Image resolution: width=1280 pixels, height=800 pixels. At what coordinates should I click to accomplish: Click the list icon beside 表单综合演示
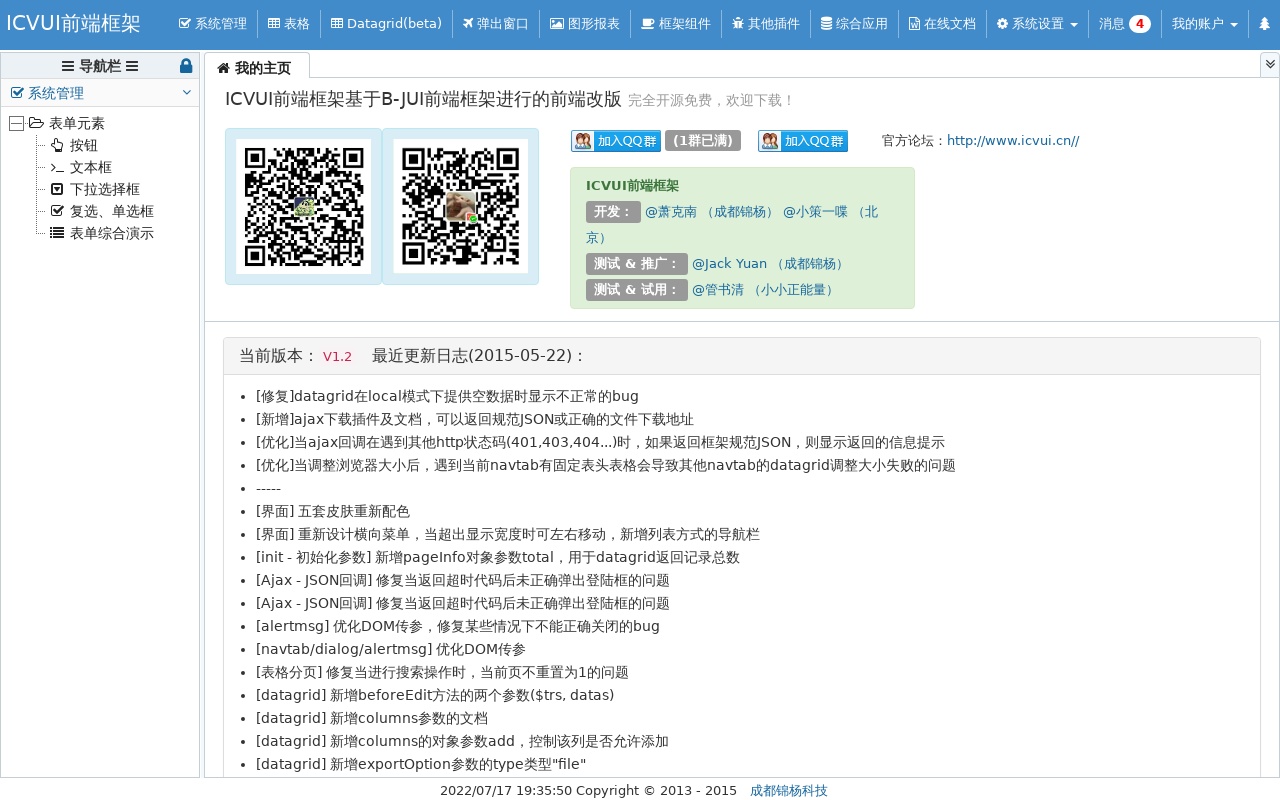click(x=57, y=233)
